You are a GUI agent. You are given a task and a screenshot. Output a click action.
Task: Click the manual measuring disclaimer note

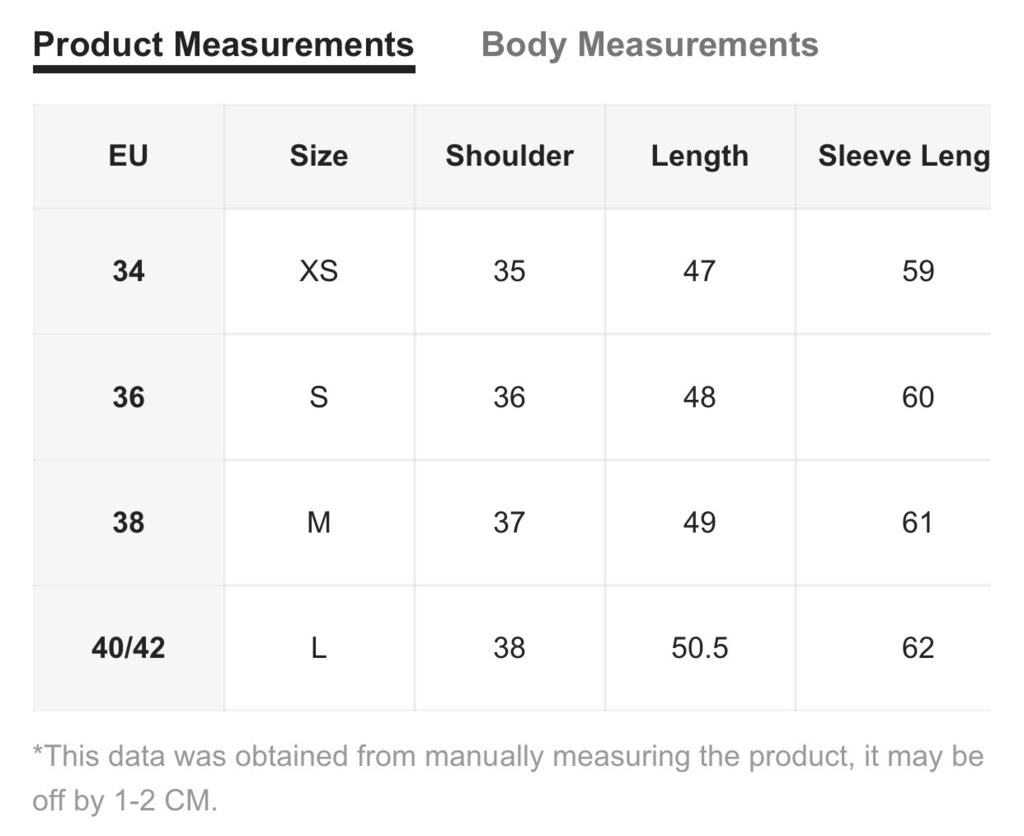tap(508, 778)
